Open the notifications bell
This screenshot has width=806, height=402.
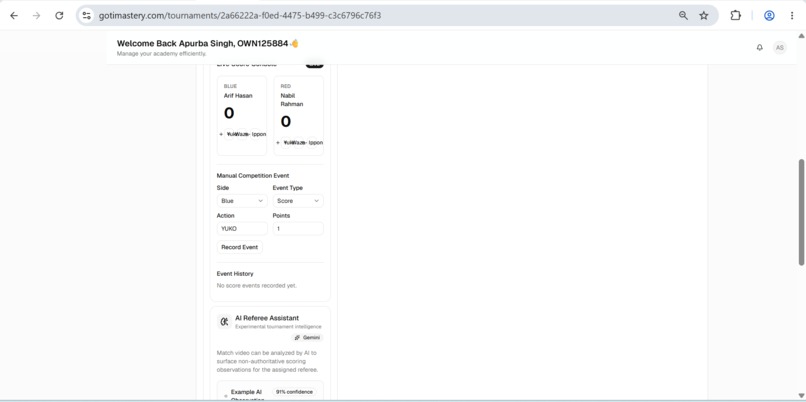pyautogui.click(x=760, y=47)
